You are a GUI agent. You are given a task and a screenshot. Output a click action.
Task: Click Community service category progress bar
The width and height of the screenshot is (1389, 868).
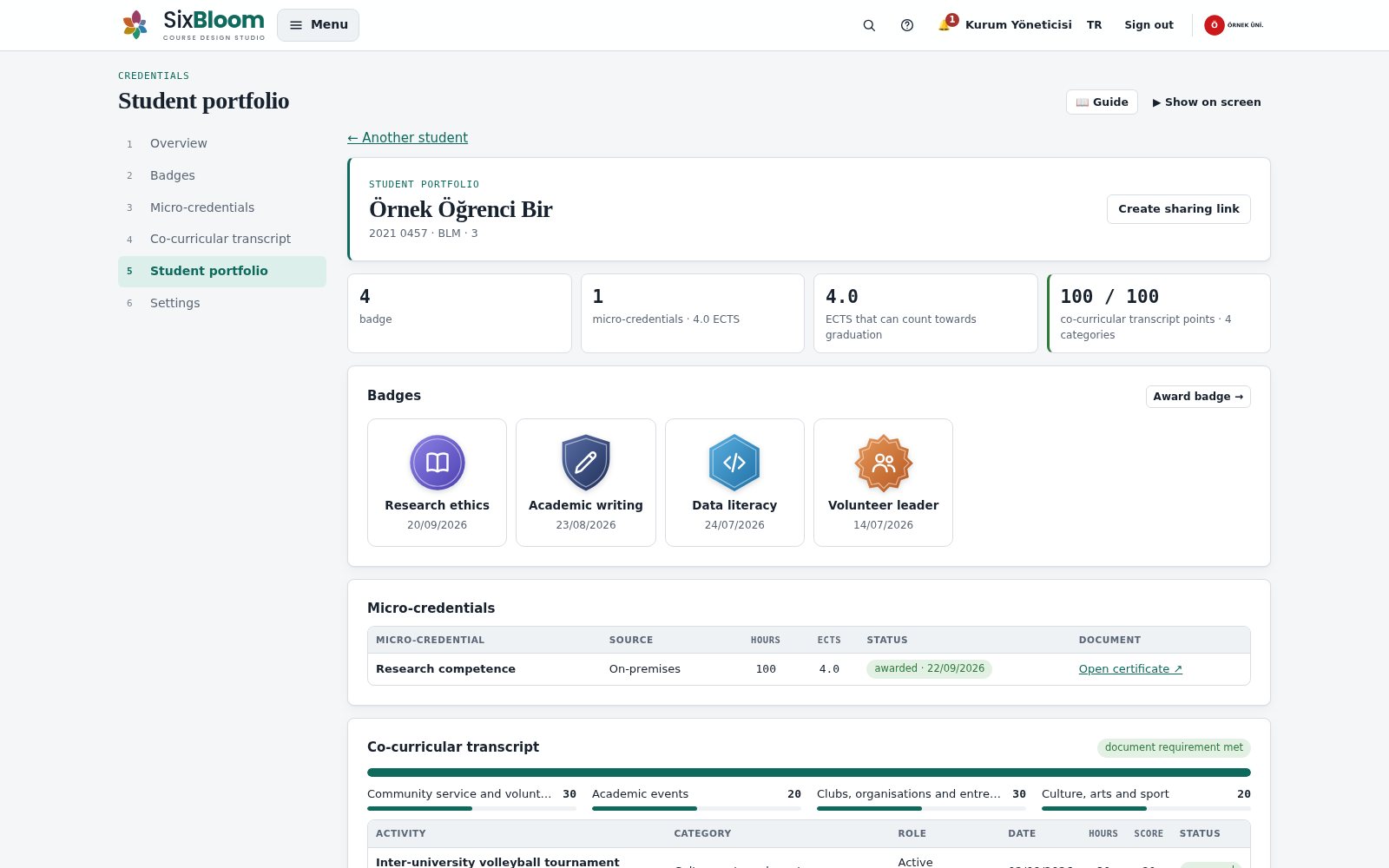point(471,808)
